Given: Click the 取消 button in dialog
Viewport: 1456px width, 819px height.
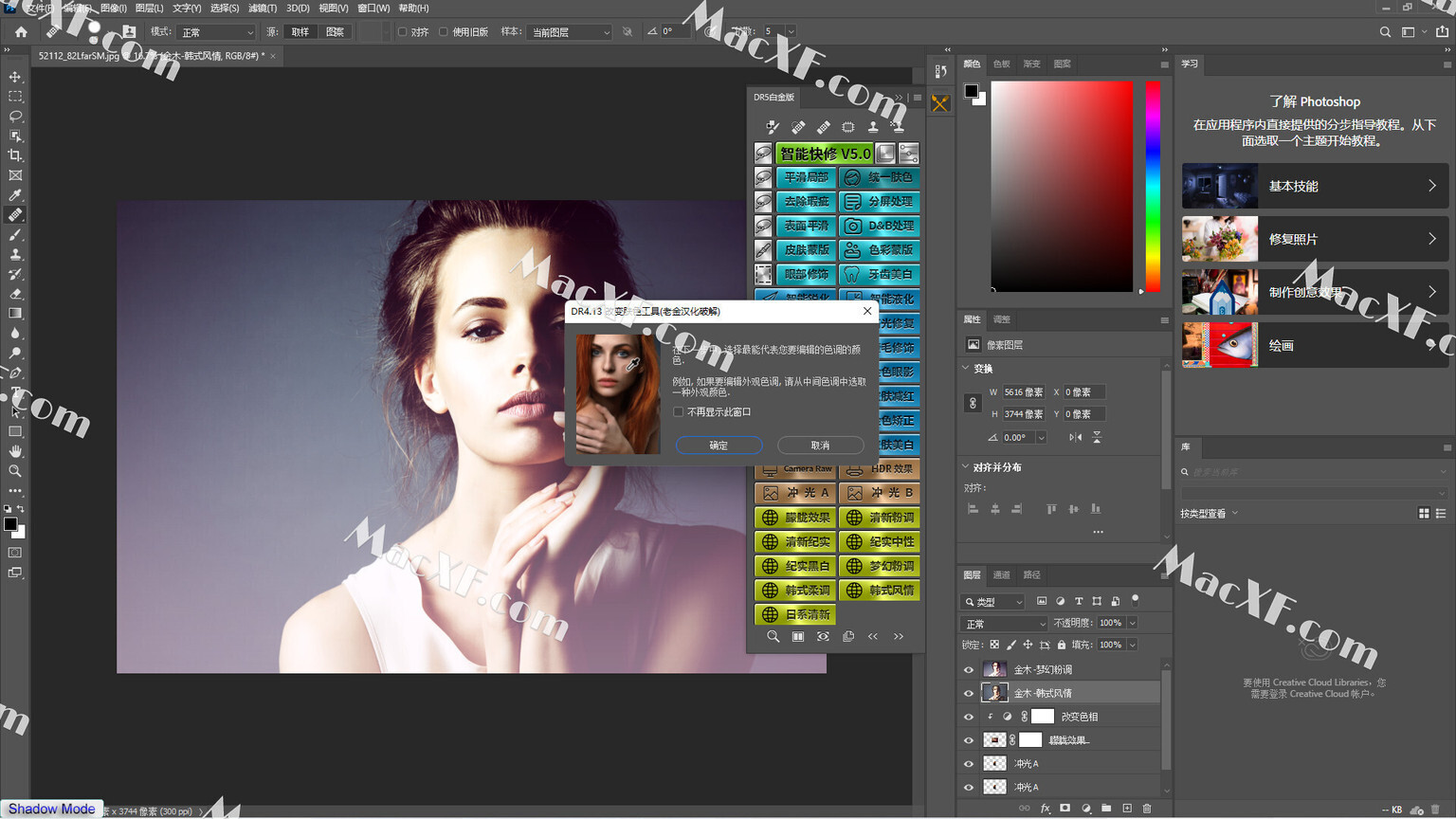Looking at the screenshot, I should pos(820,446).
